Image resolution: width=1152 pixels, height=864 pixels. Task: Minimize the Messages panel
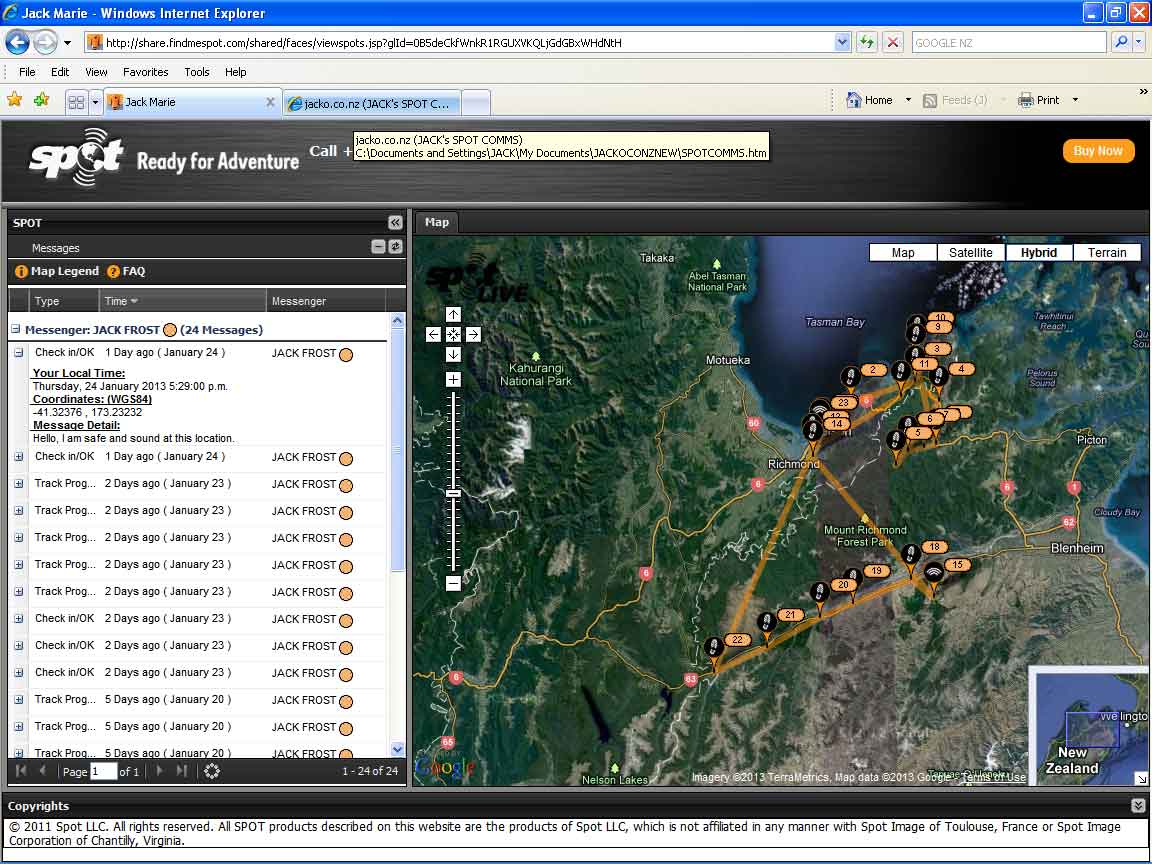(x=378, y=247)
